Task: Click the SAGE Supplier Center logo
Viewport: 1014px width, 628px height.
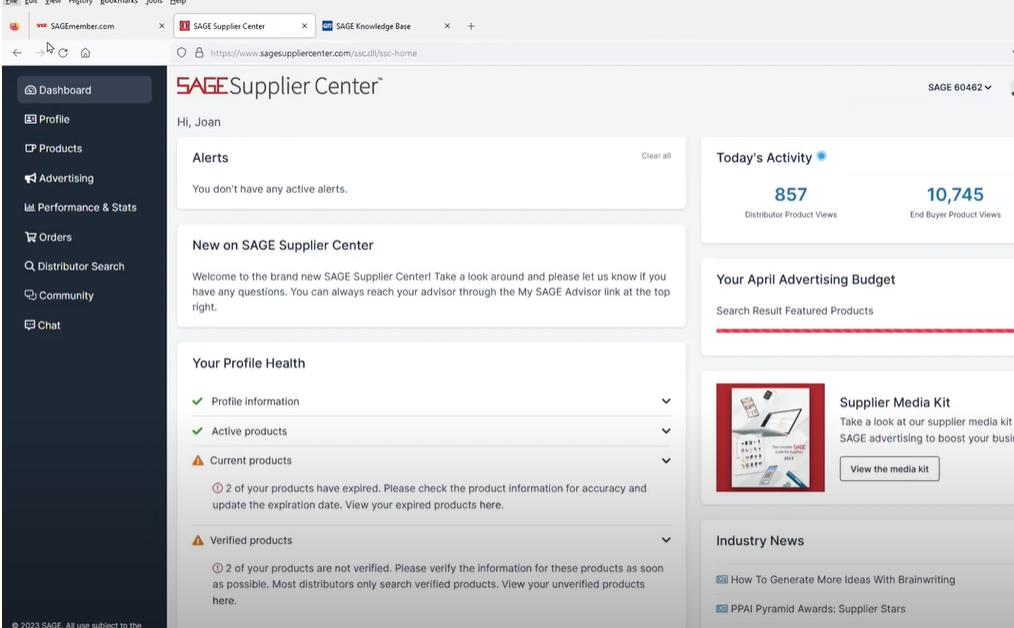Action: [279, 86]
